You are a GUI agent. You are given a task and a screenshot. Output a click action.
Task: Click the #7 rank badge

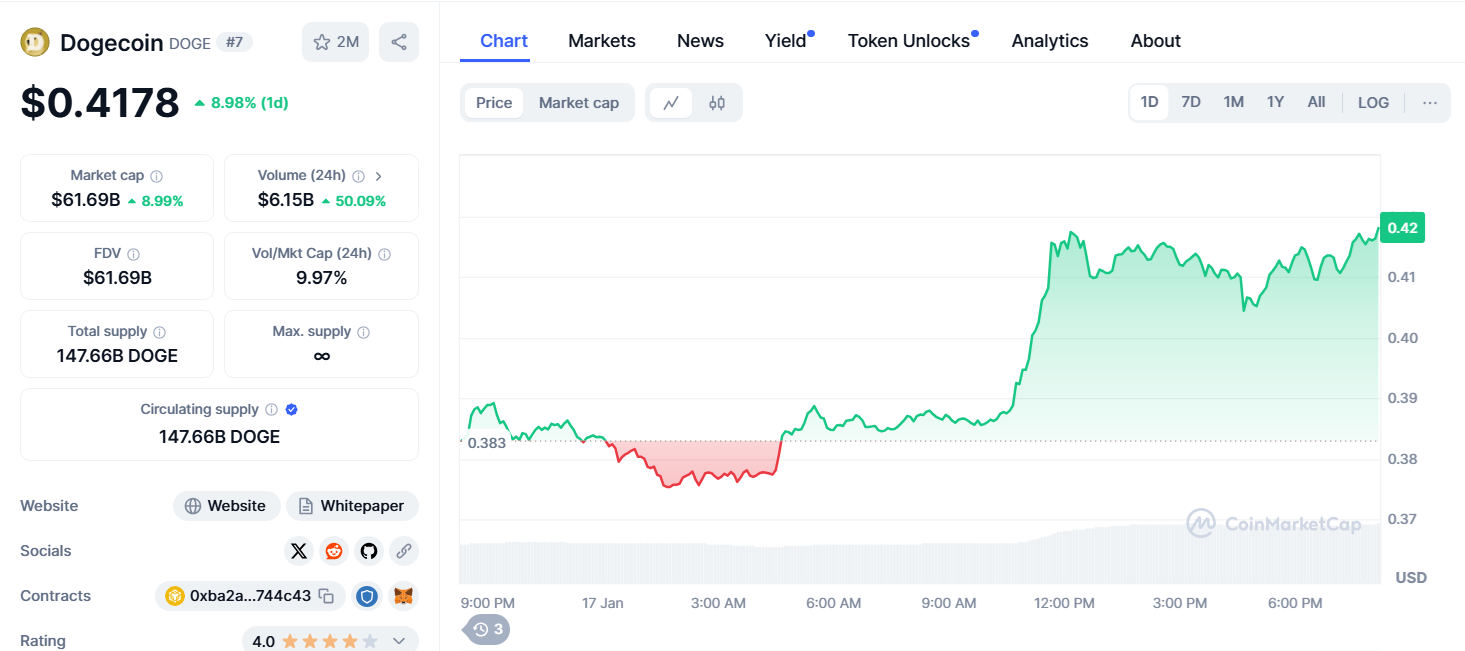click(234, 42)
